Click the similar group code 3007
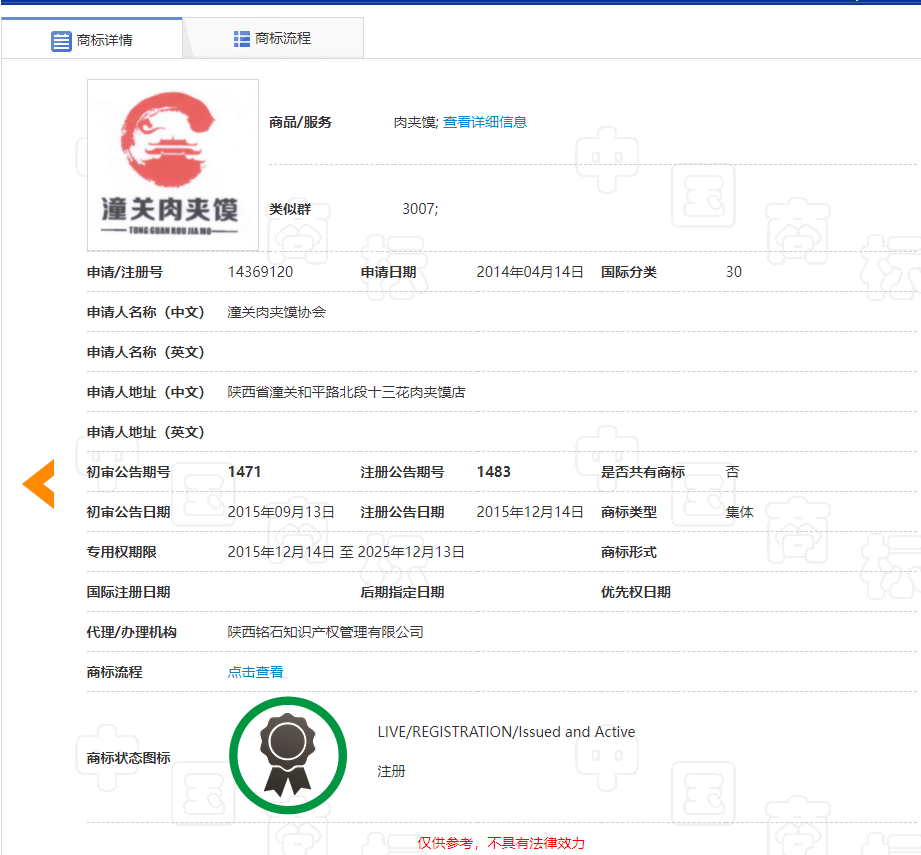Image resolution: width=921 pixels, height=855 pixels. click(x=419, y=209)
